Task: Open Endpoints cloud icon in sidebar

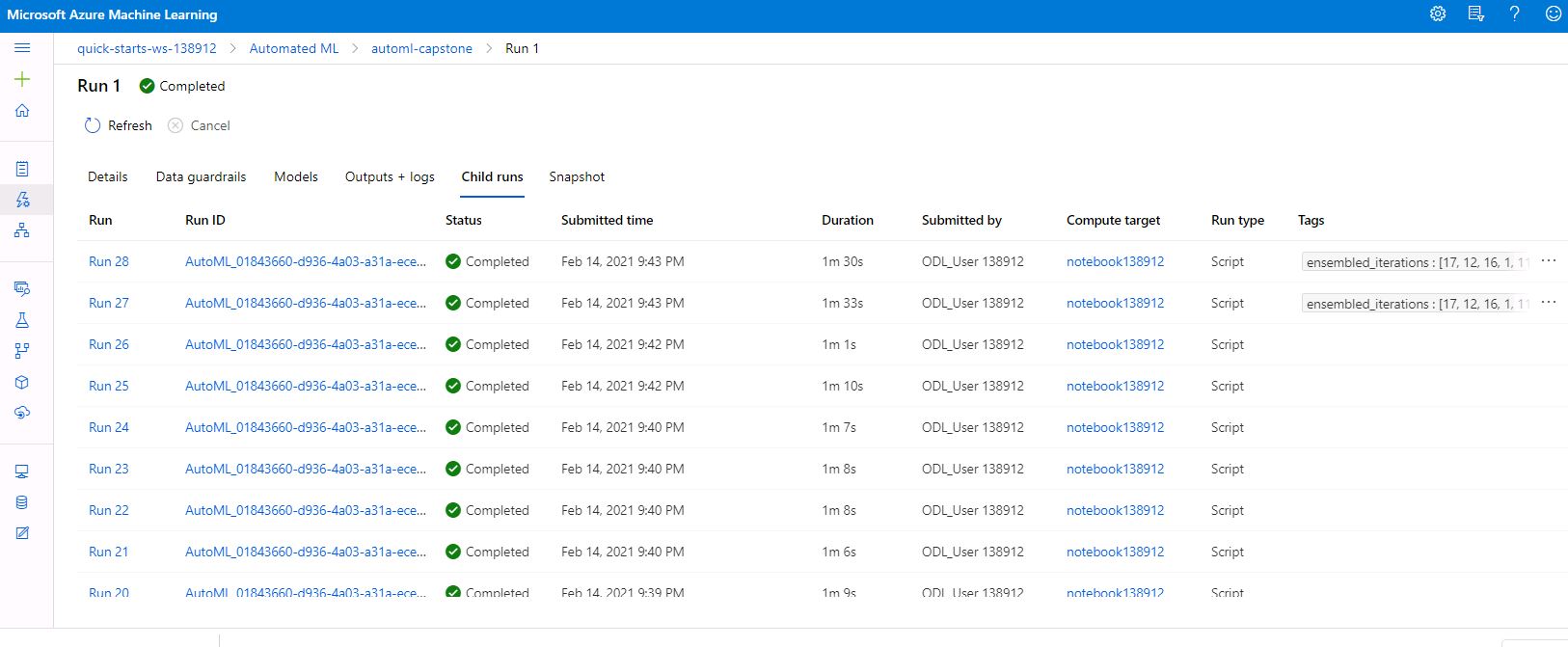Action: [22, 413]
